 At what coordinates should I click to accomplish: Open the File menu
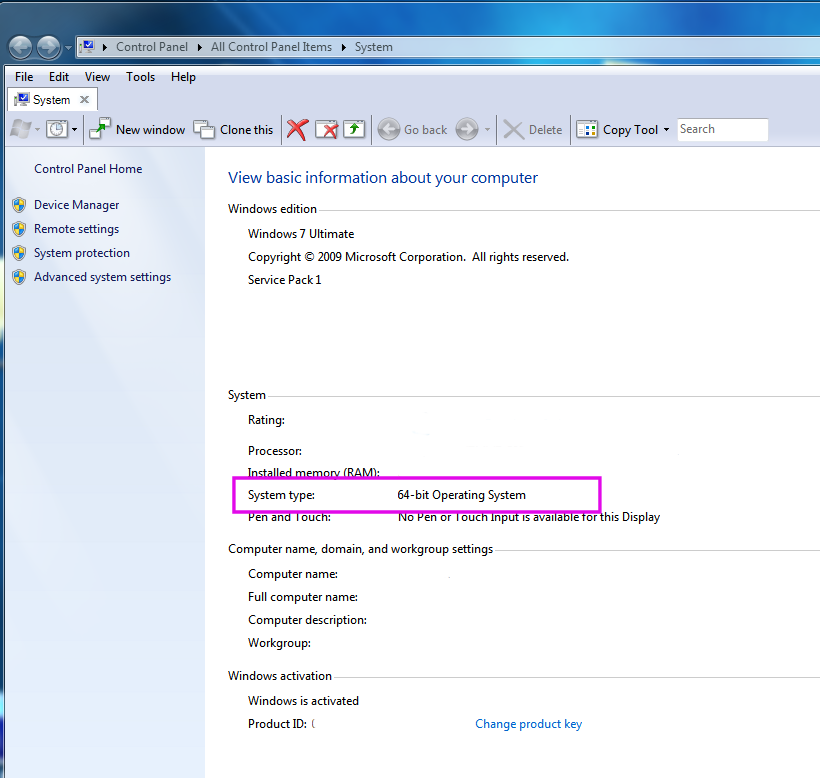pyautogui.click(x=24, y=77)
